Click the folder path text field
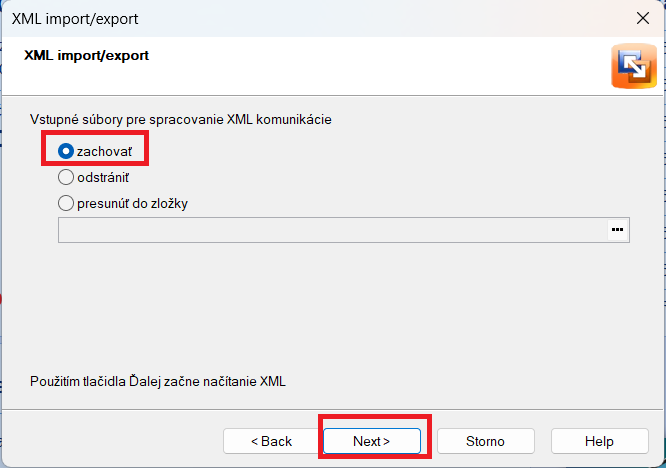The height and width of the screenshot is (468, 666). tap(333, 230)
